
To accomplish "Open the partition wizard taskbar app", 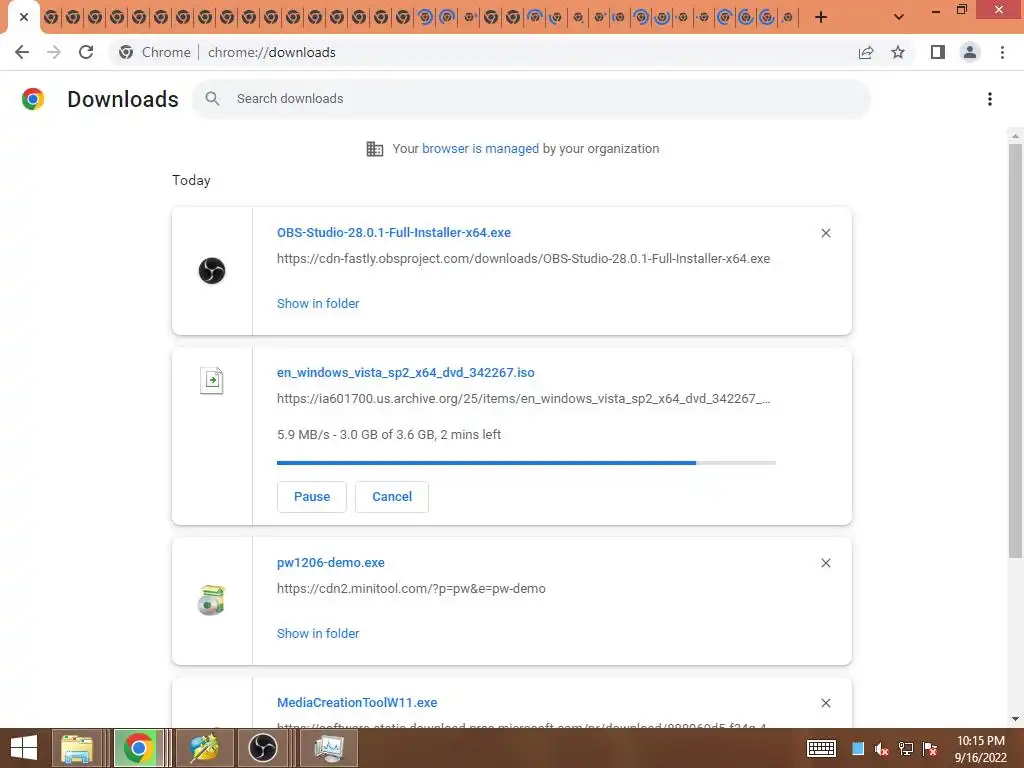I will pyautogui.click(x=204, y=748).
